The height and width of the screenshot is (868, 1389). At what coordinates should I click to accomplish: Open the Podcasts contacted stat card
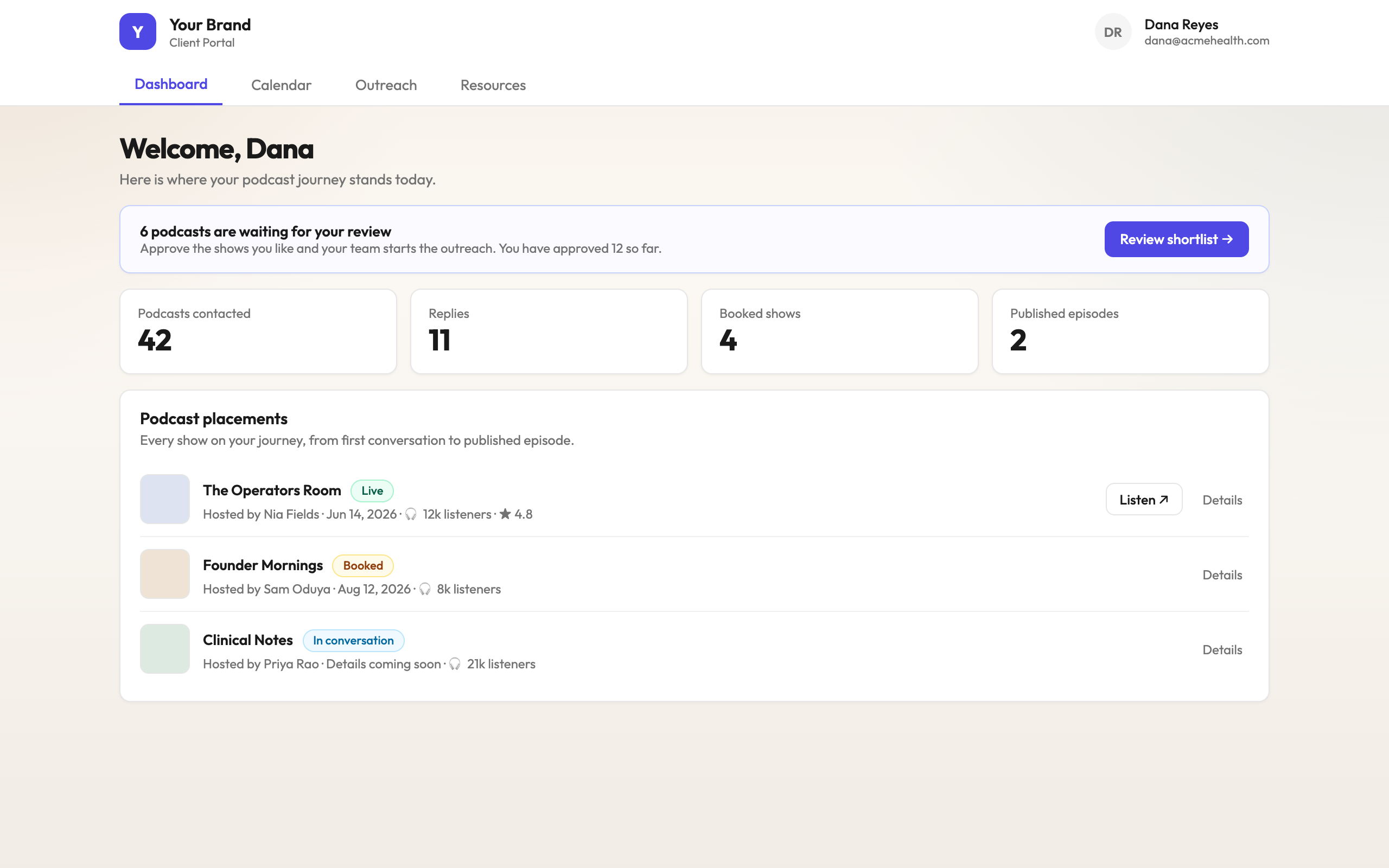[258, 331]
